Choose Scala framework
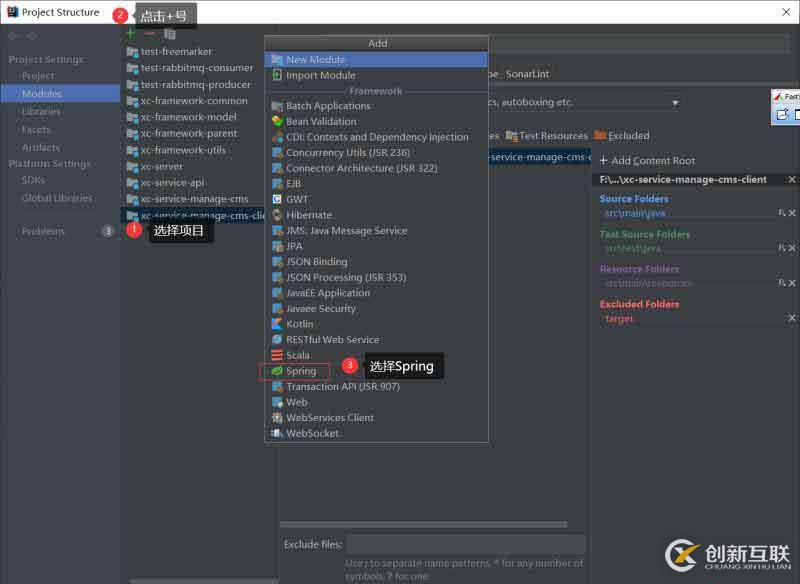 (376, 355)
